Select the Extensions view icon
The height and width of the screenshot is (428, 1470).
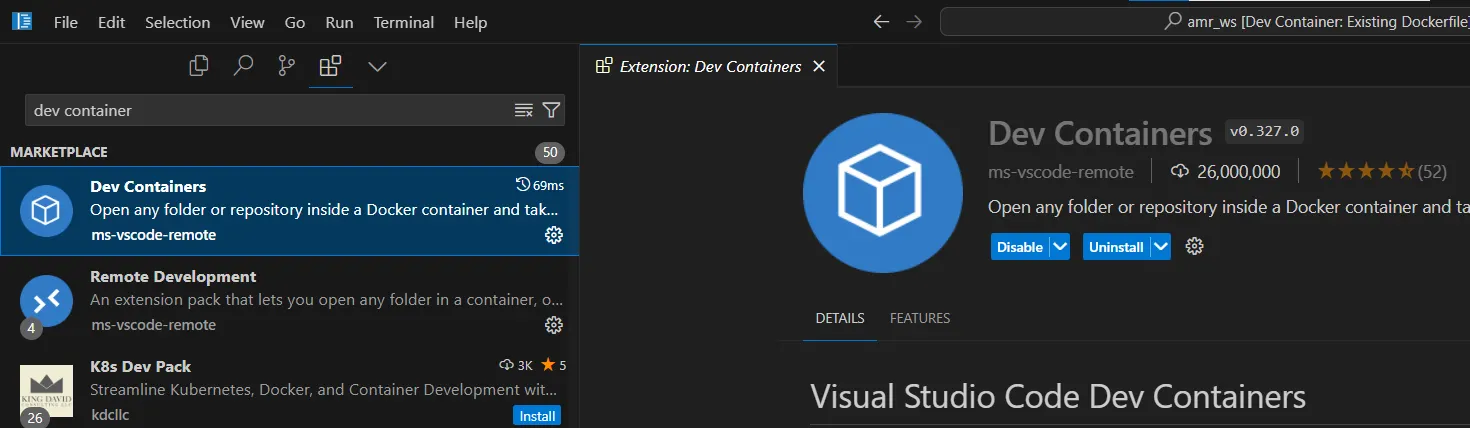point(330,67)
